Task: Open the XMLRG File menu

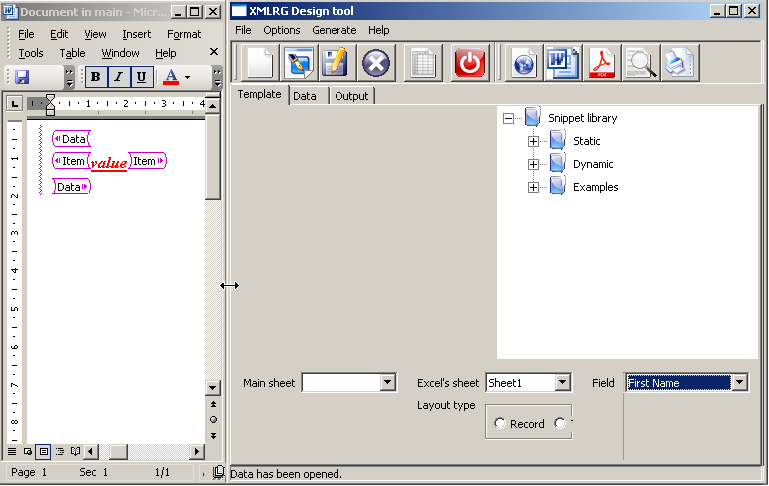Action: (243, 30)
